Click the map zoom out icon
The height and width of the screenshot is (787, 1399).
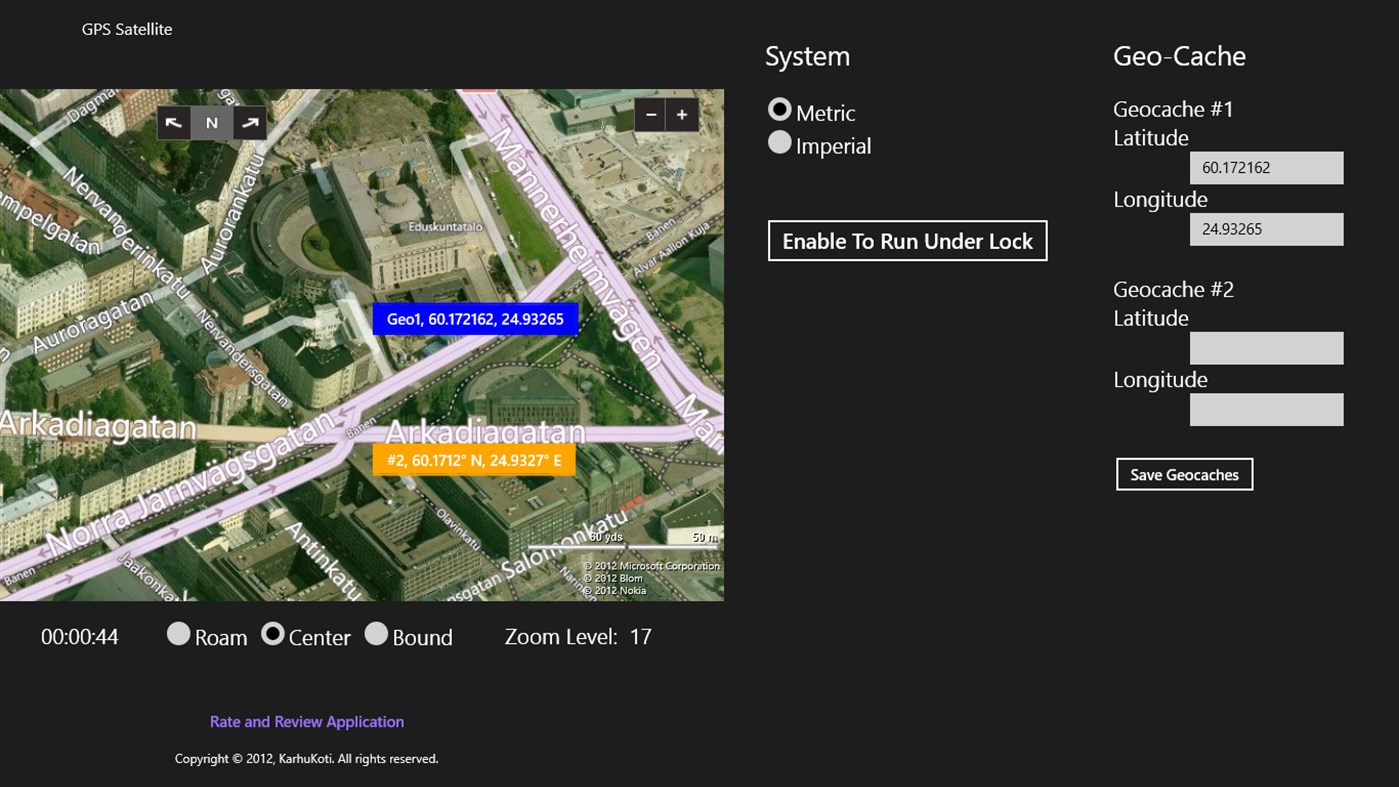[x=650, y=114]
